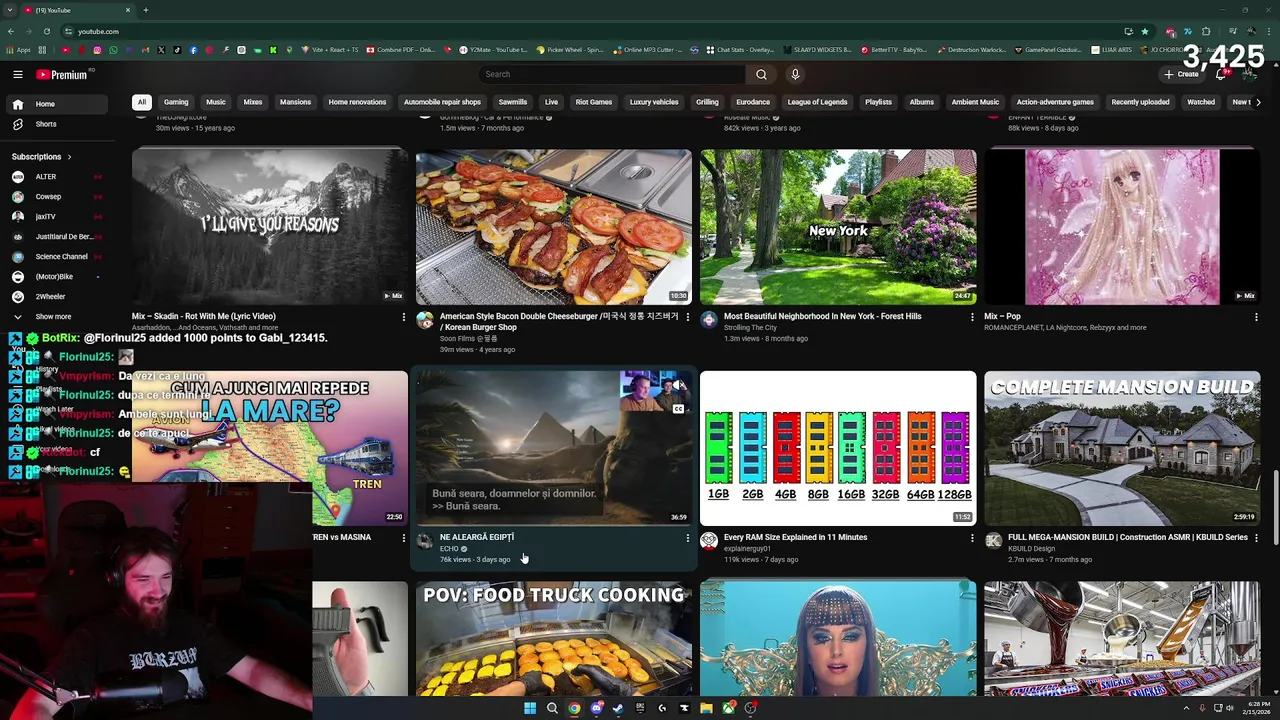This screenshot has width=1280, height=720.
Task: Select the Riot Games filter chip
Action: click(594, 102)
